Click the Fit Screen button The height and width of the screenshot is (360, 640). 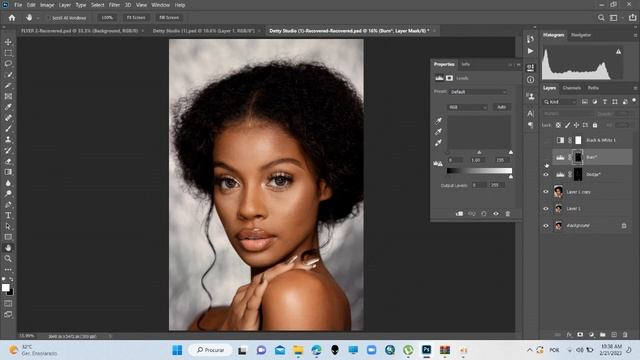click(x=136, y=18)
